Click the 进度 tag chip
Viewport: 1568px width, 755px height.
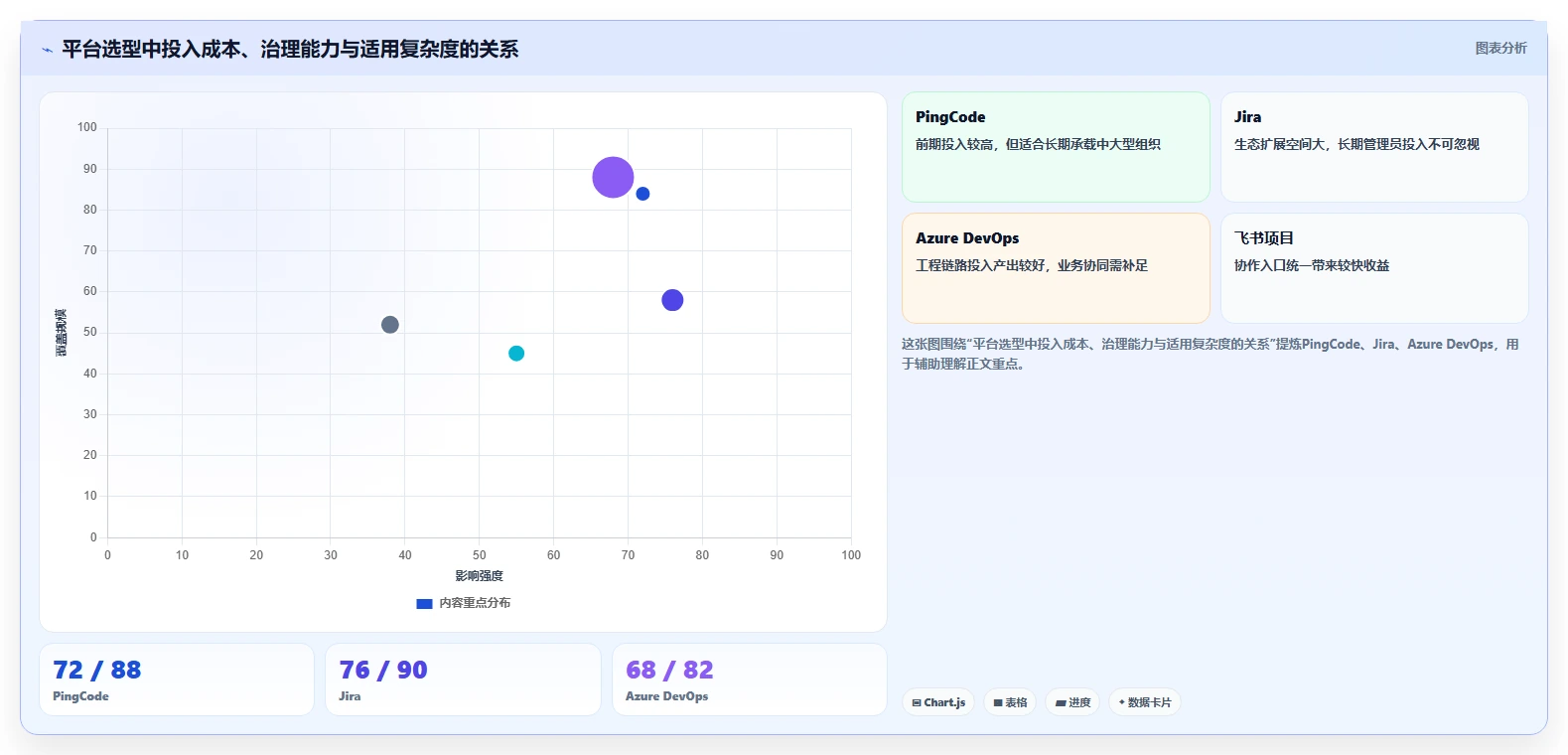[x=1072, y=702]
